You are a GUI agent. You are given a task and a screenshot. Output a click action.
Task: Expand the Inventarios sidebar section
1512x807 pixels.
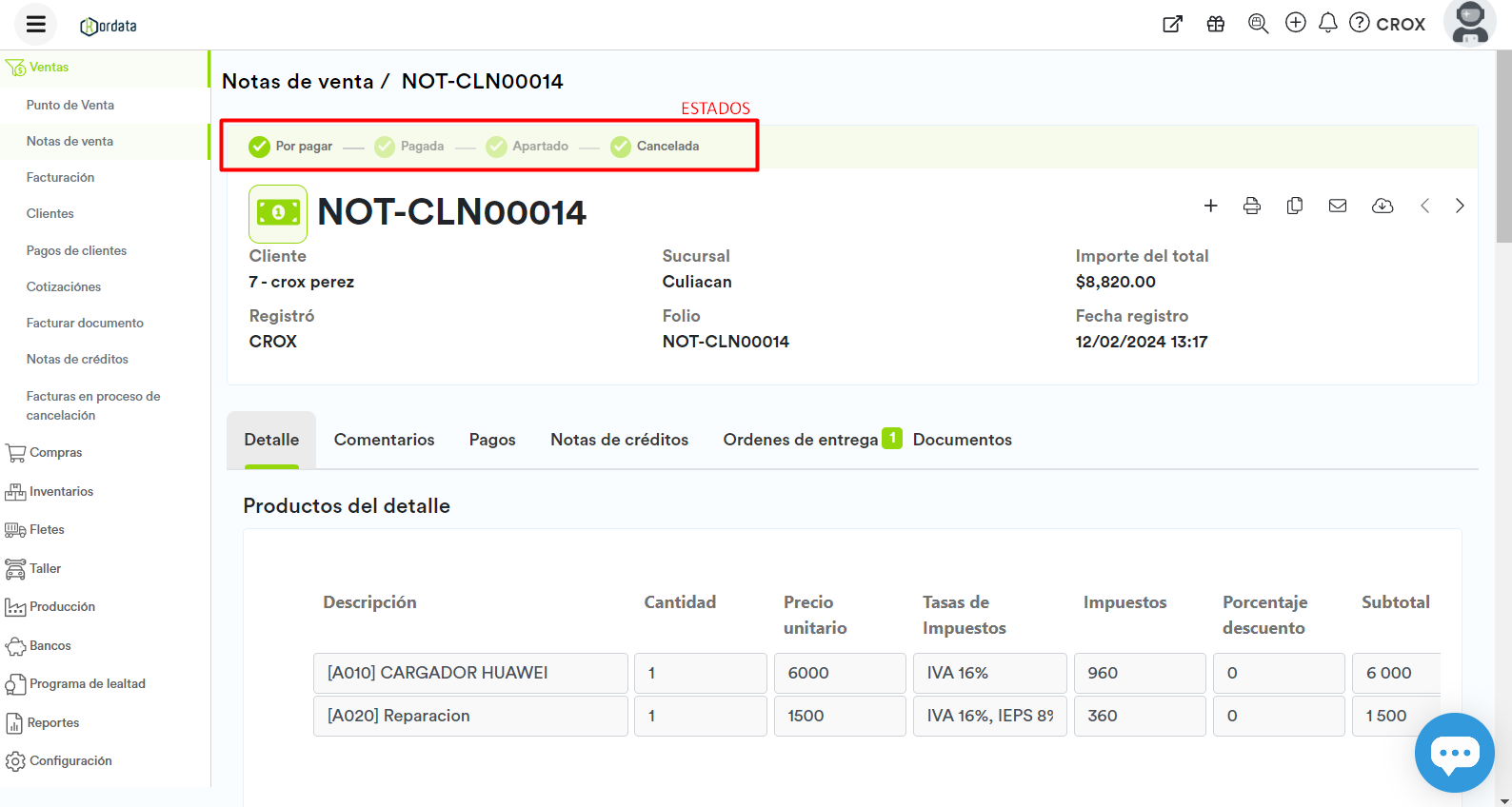pos(61,492)
